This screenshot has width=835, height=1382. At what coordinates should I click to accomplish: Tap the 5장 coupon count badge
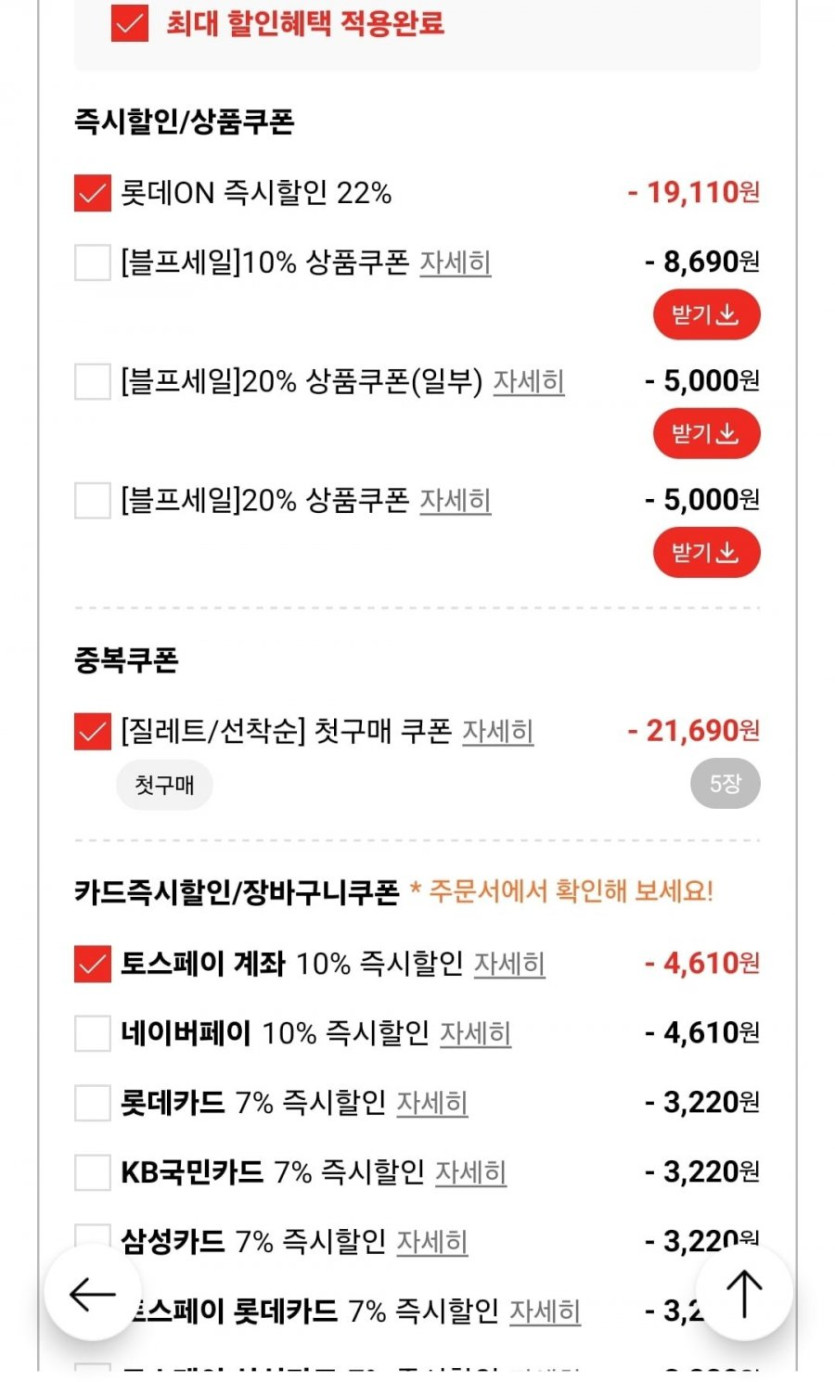coord(724,784)
